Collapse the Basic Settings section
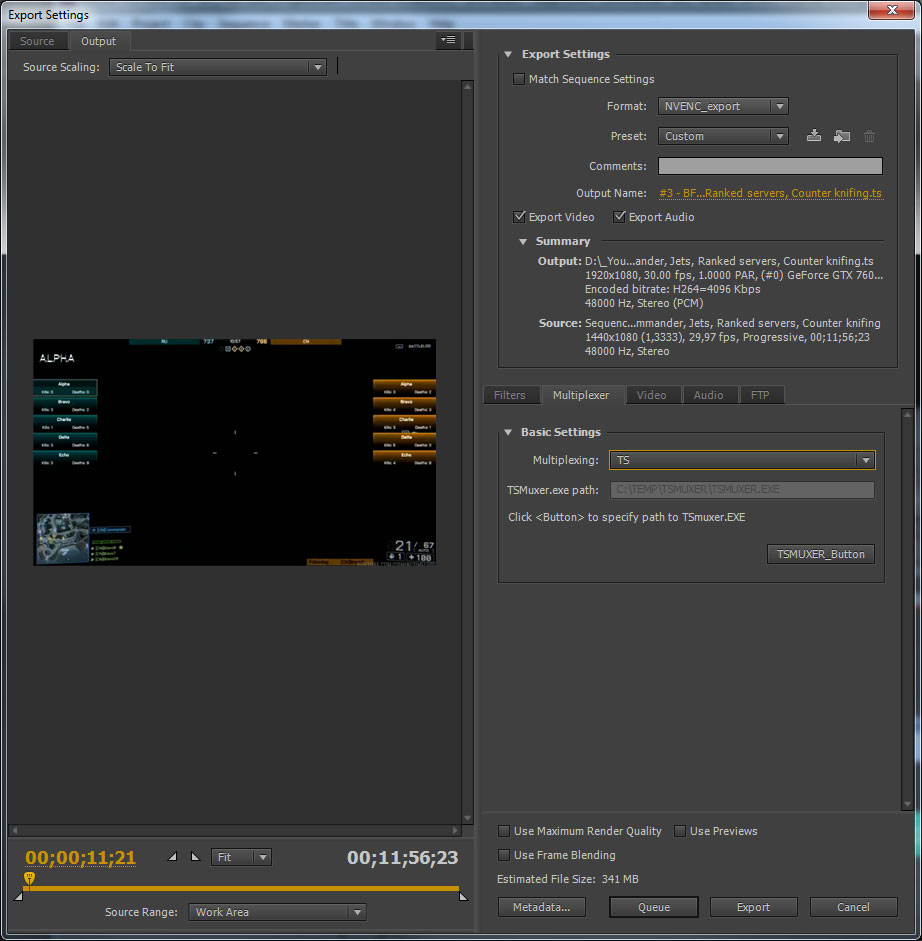 pos(508,432)
